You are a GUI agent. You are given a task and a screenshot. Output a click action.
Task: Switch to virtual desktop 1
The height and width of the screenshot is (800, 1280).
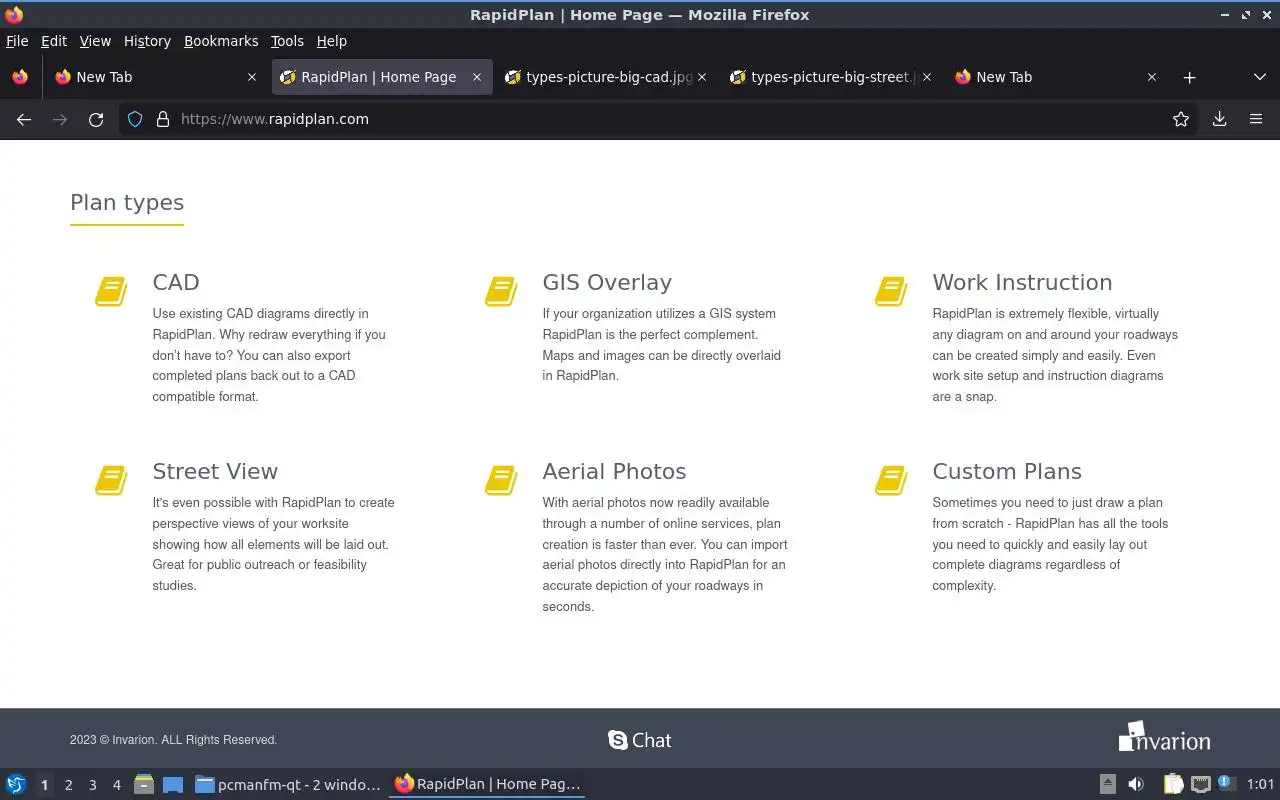[x=44, y=785]
